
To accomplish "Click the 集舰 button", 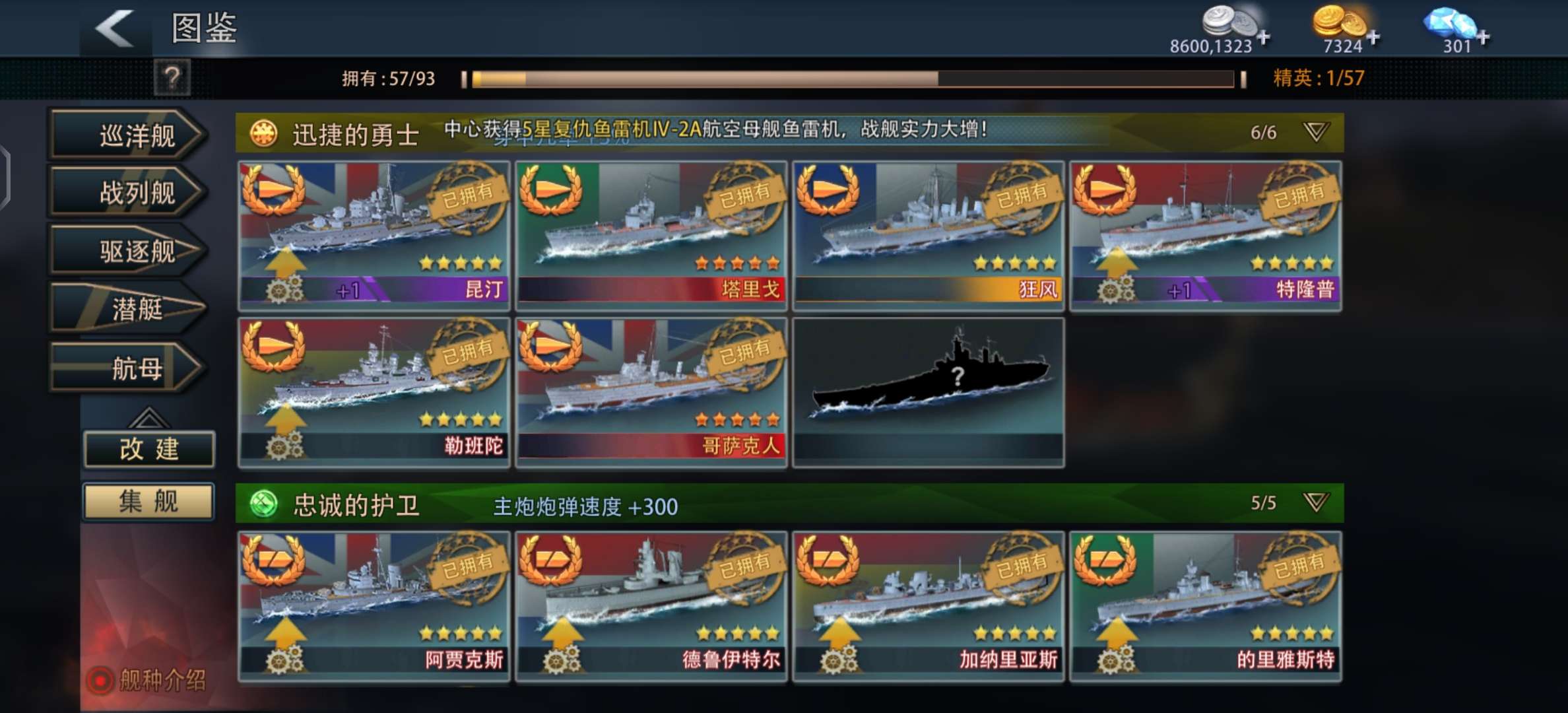I will tap(148, 501).
